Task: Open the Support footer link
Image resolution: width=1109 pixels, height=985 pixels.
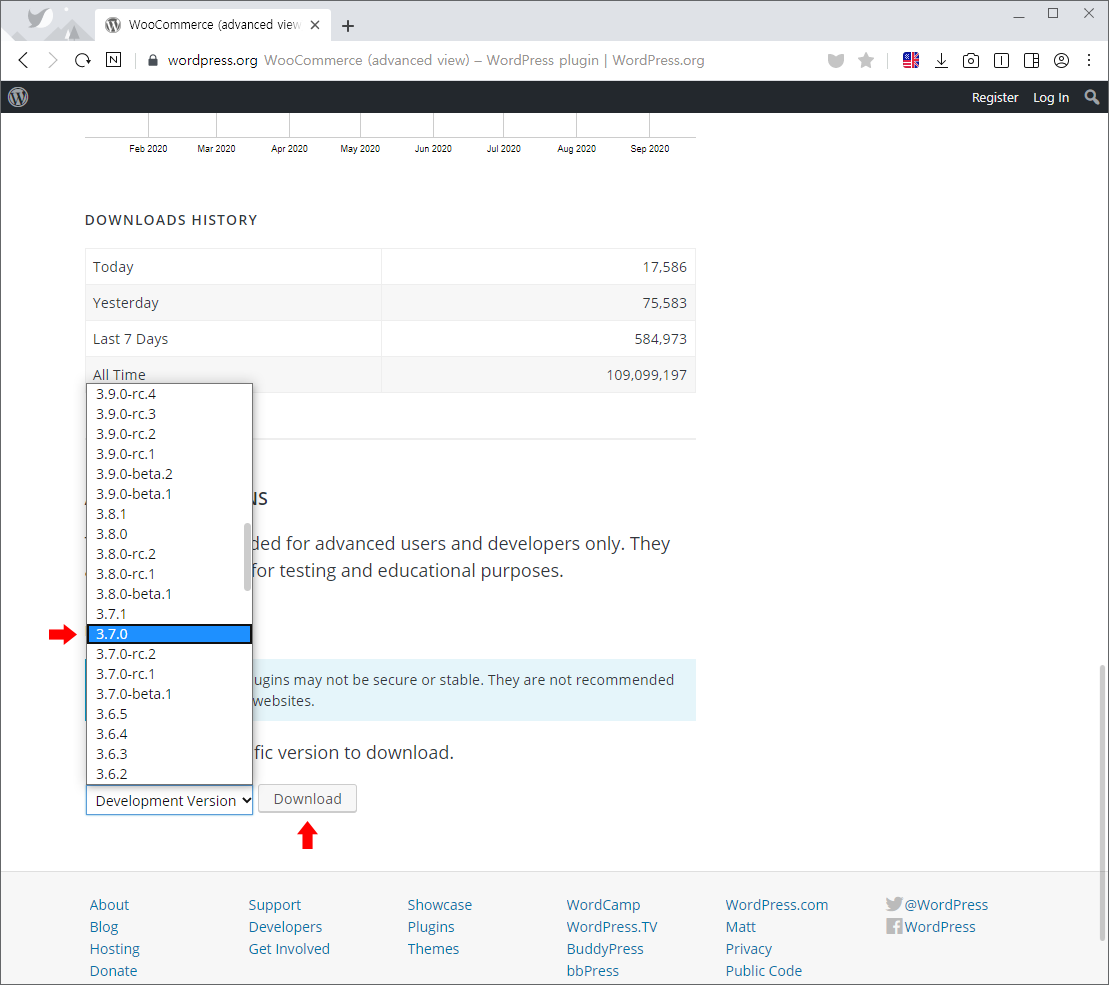Action: click(x=274, y=904)
